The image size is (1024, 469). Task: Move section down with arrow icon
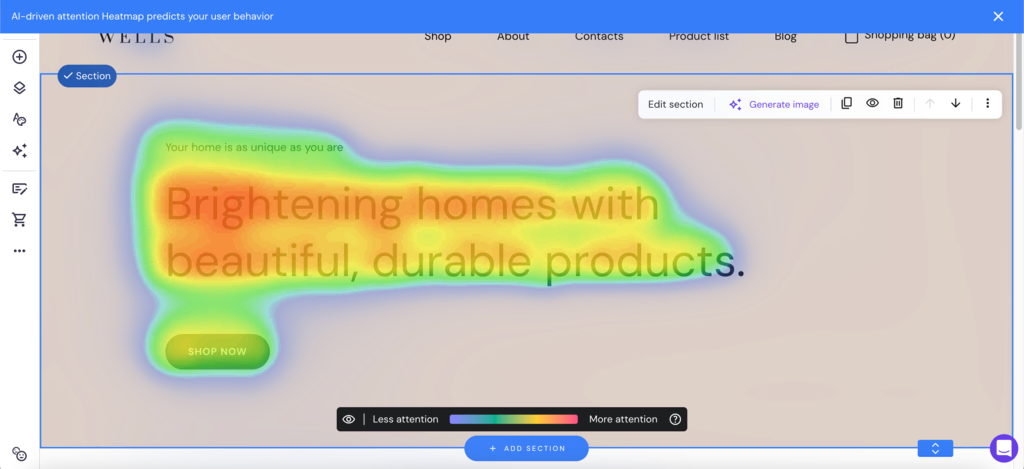pos(955,103)
